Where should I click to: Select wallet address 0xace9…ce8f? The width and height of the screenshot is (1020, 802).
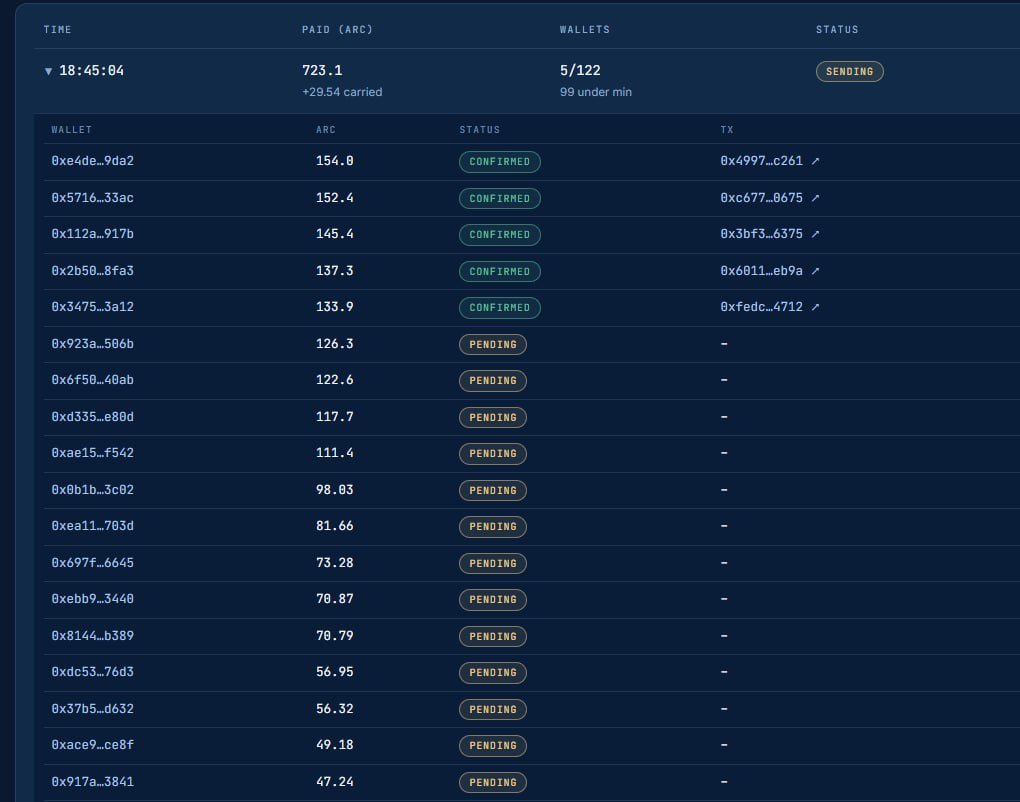[x=92, y=745]
